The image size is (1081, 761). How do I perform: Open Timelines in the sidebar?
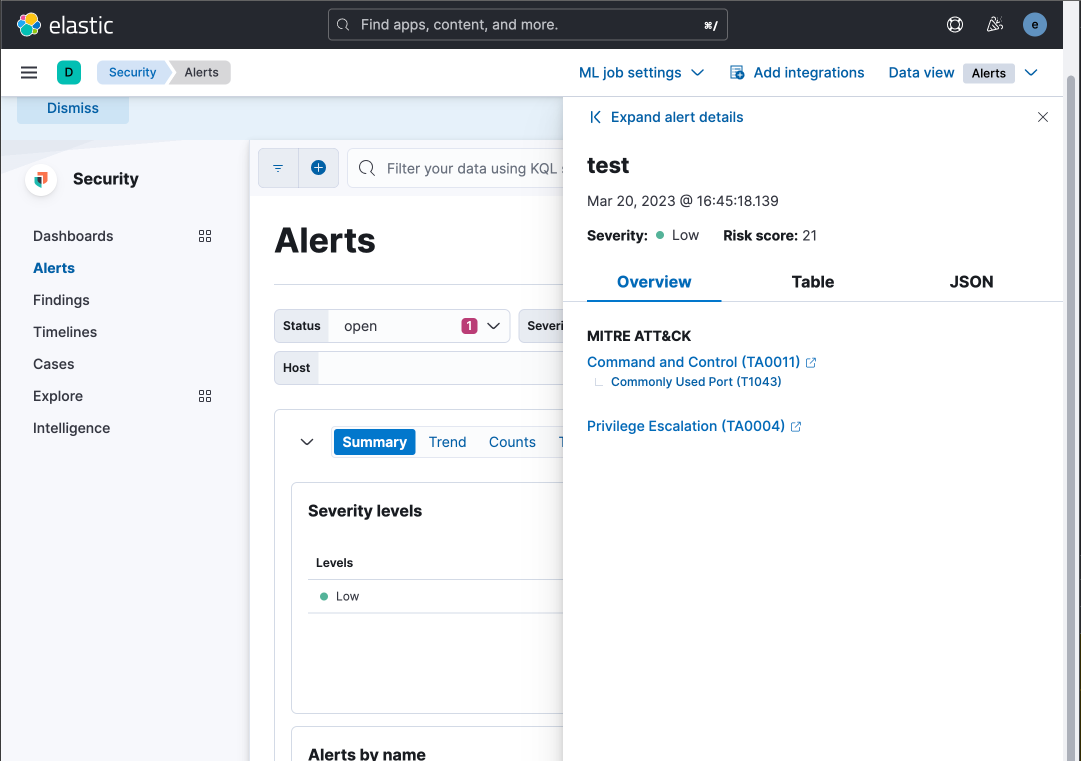pyautogui.click(x=65, y=332)
